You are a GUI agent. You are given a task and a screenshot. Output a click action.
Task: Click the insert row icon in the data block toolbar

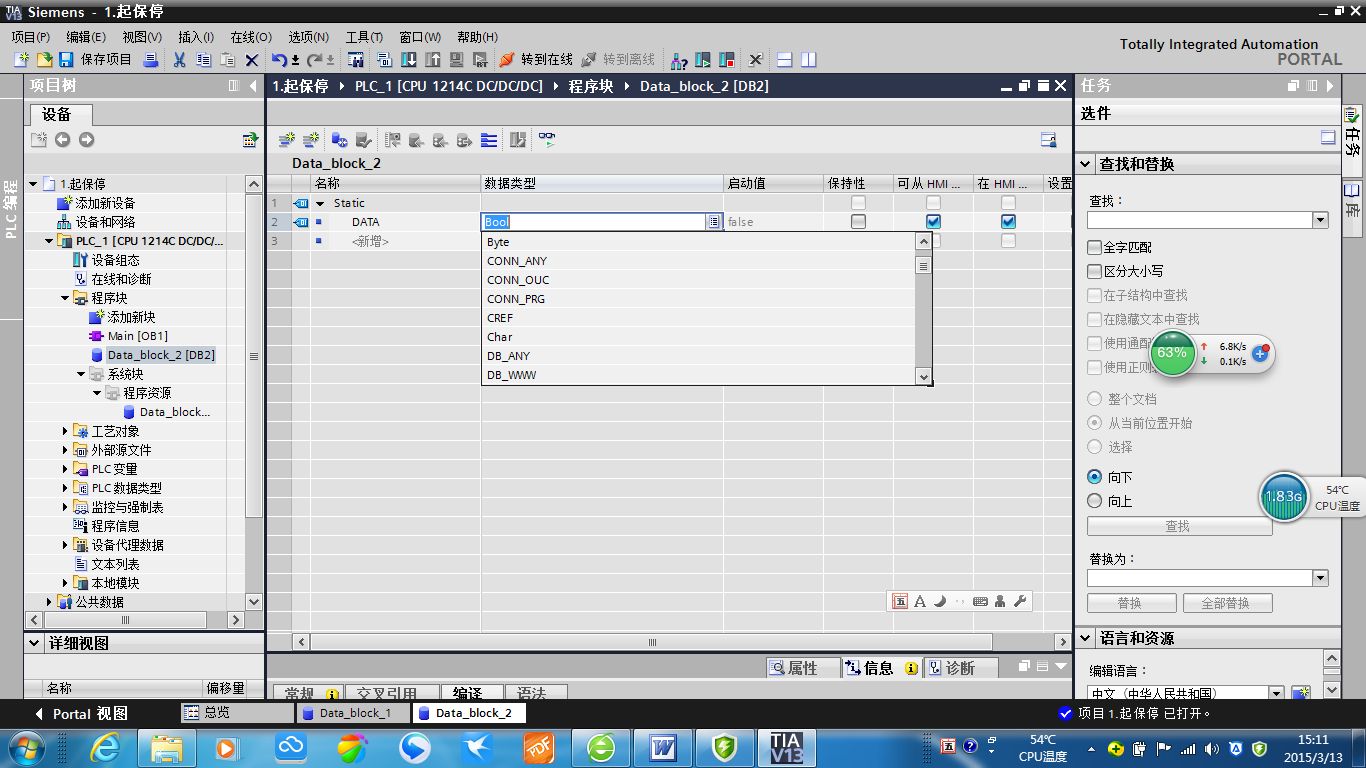pos(287,140)
